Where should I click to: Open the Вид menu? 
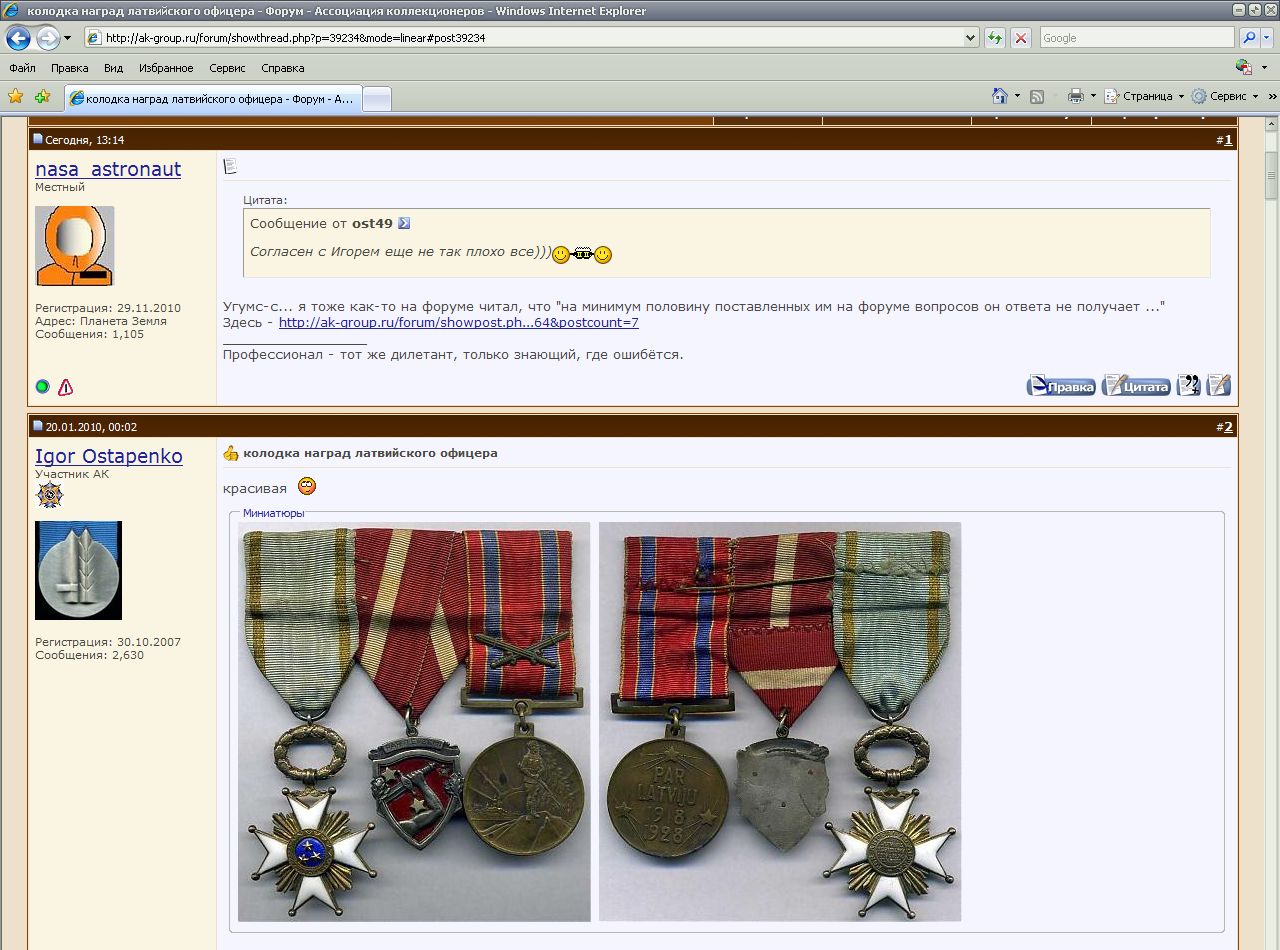tap(113, 68)
